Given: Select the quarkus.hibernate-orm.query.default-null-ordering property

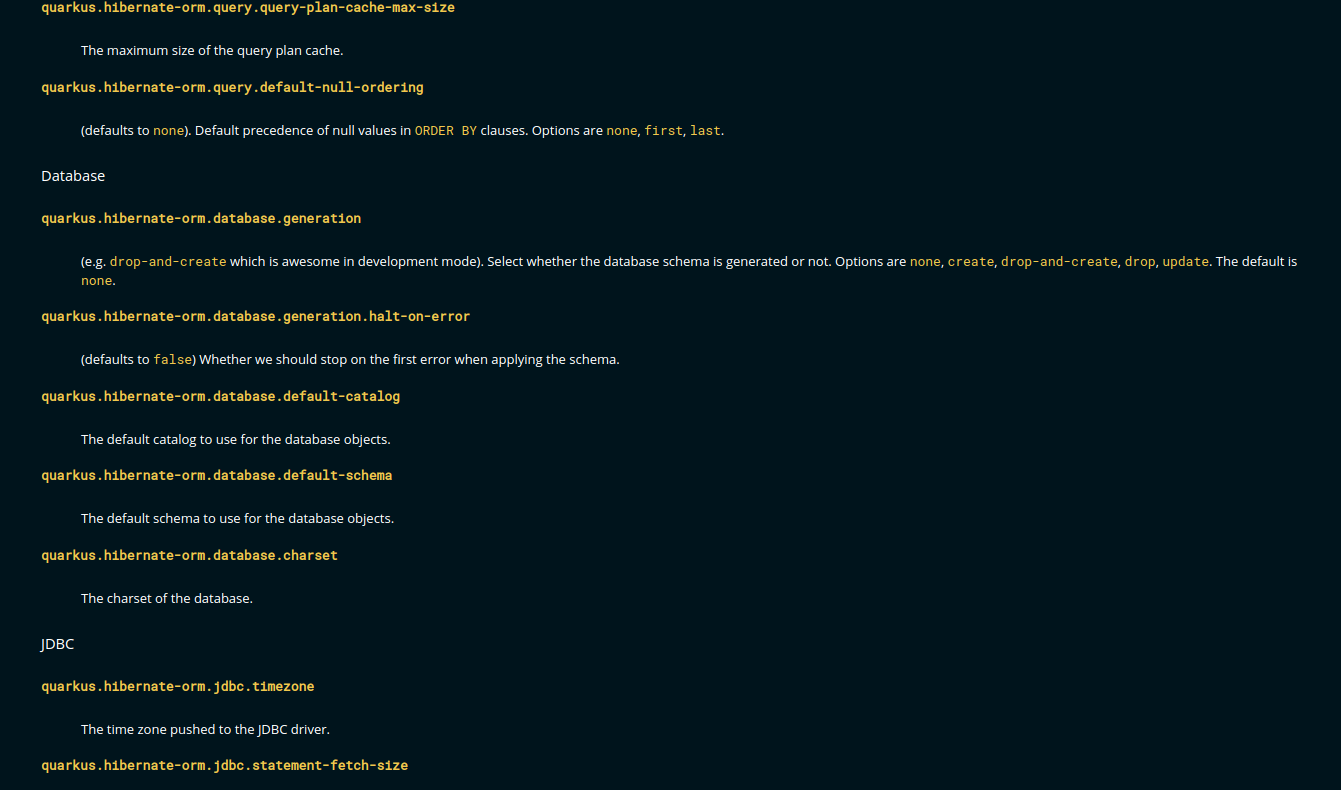Looking at the screenshot, I should [232, 87].
